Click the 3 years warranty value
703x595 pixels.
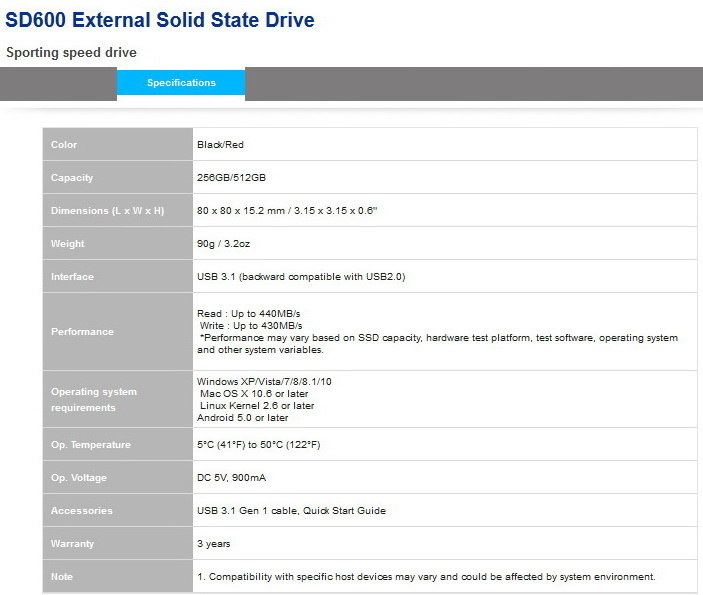[x=213, y=544]
